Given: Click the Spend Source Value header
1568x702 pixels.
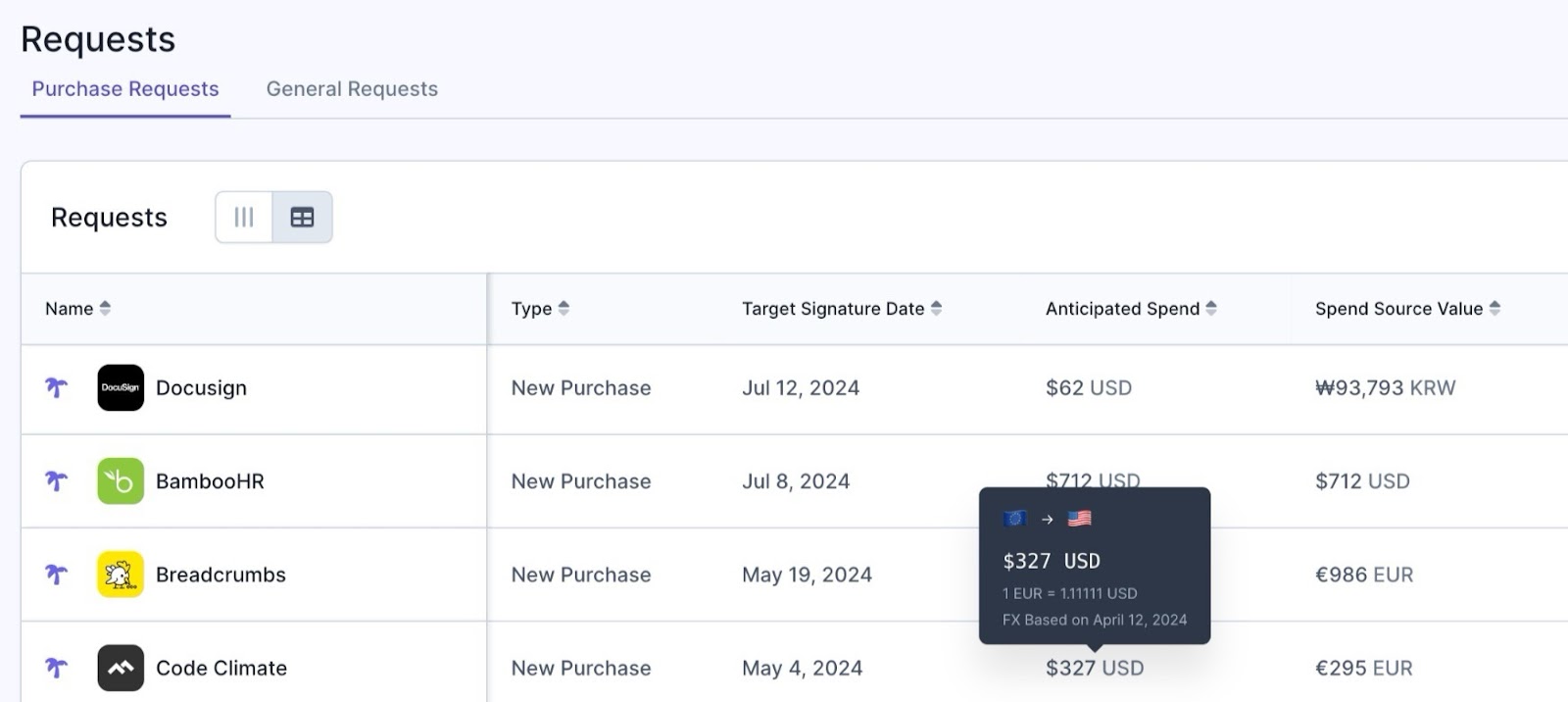Looking at the screenshot, I should (1398, 309).
